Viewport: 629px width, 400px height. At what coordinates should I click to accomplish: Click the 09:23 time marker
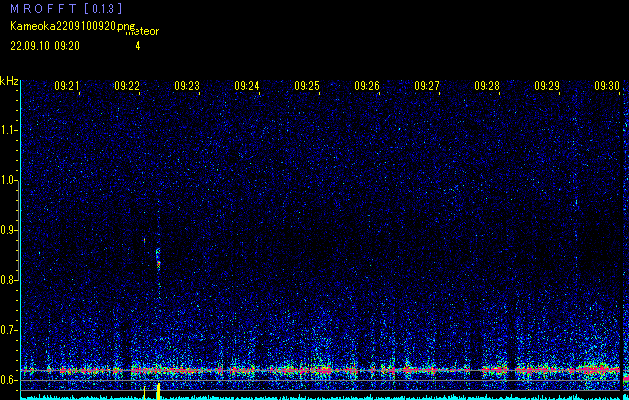[x=187, y=86]
